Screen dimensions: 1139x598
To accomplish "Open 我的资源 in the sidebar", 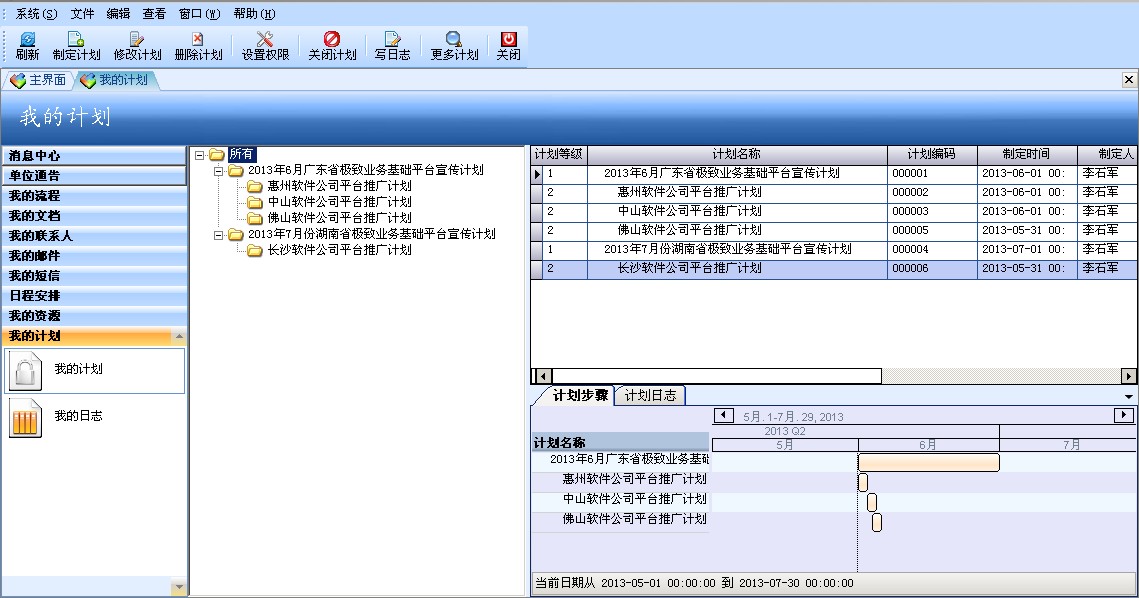I will tap(94, 315).
